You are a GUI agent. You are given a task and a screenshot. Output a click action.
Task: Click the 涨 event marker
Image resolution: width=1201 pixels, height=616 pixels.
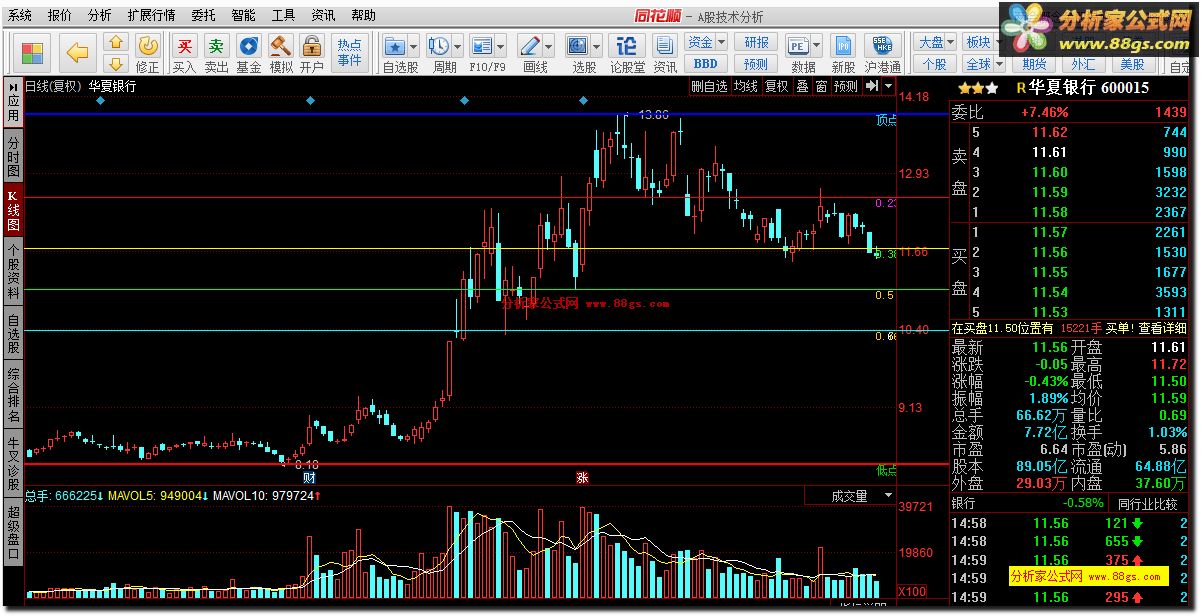(x=582, y=477)
